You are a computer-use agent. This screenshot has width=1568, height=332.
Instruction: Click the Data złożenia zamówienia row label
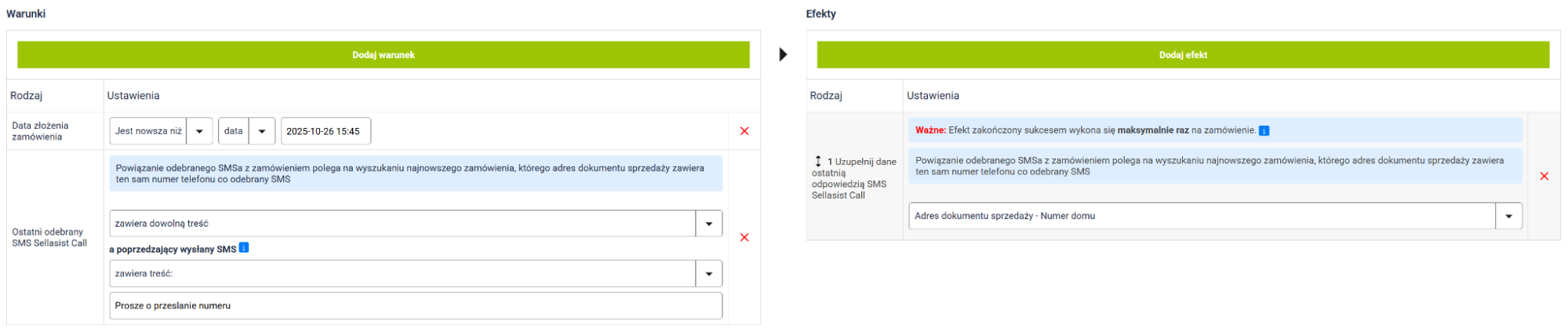[40, 131]
